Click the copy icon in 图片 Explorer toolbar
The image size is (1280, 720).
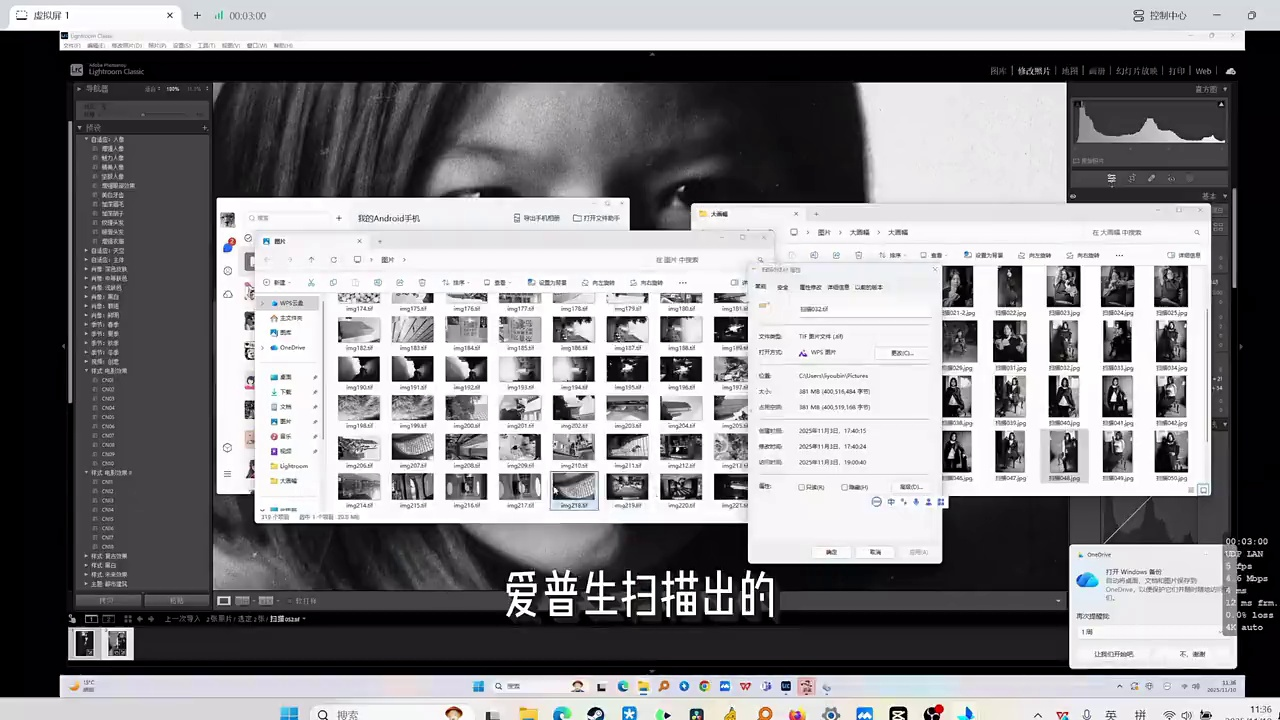[333, 283]
